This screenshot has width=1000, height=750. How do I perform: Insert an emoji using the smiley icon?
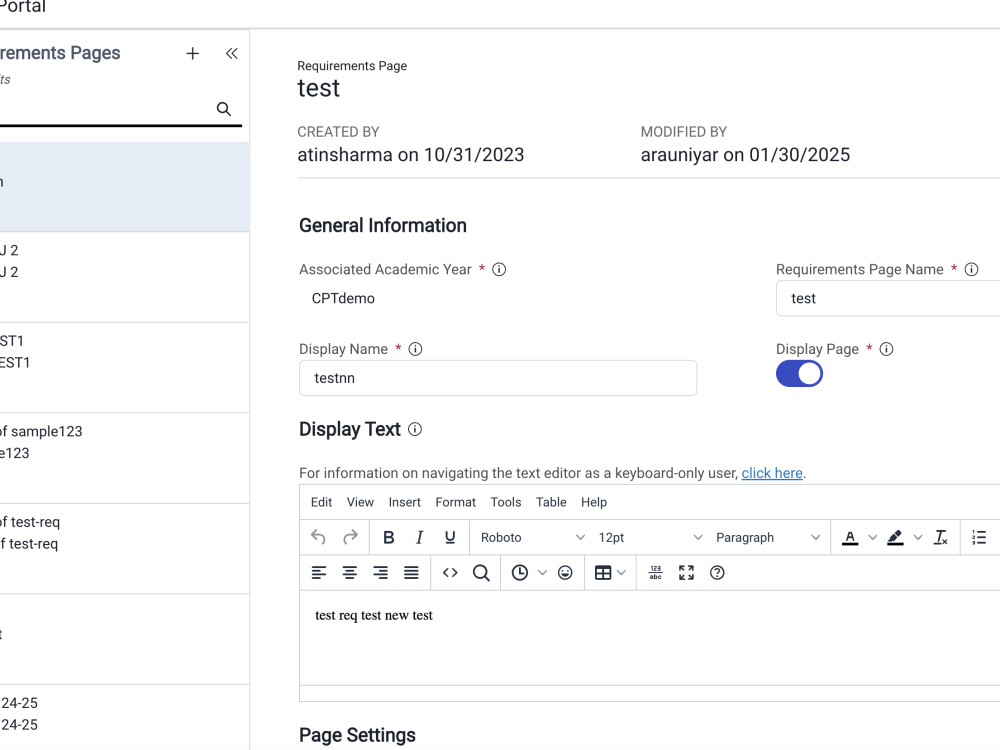(x=565, y=573)
